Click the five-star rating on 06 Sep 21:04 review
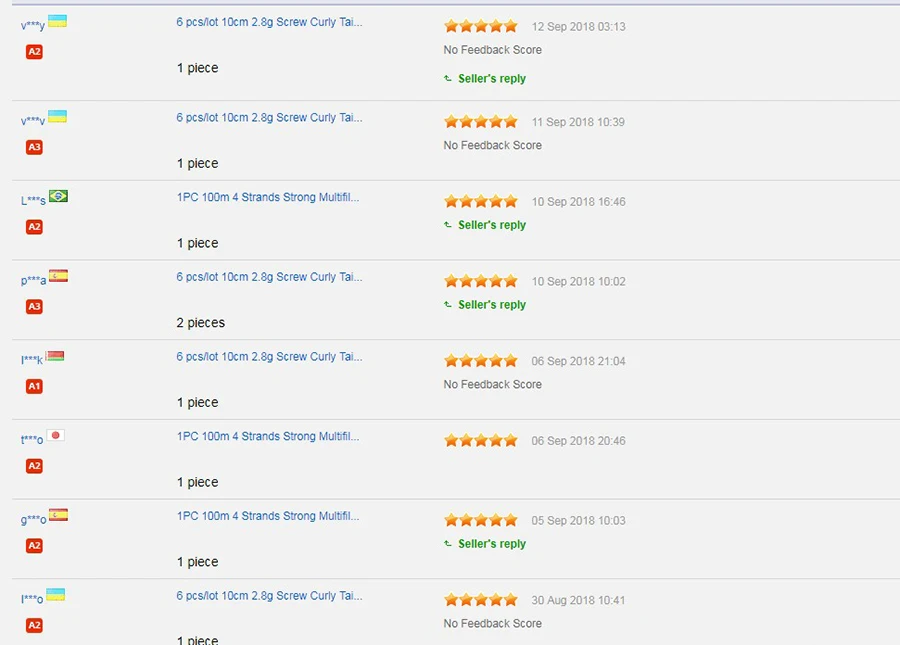The height and width of the screenshot is (645, 900). click(x=481, y=361)
